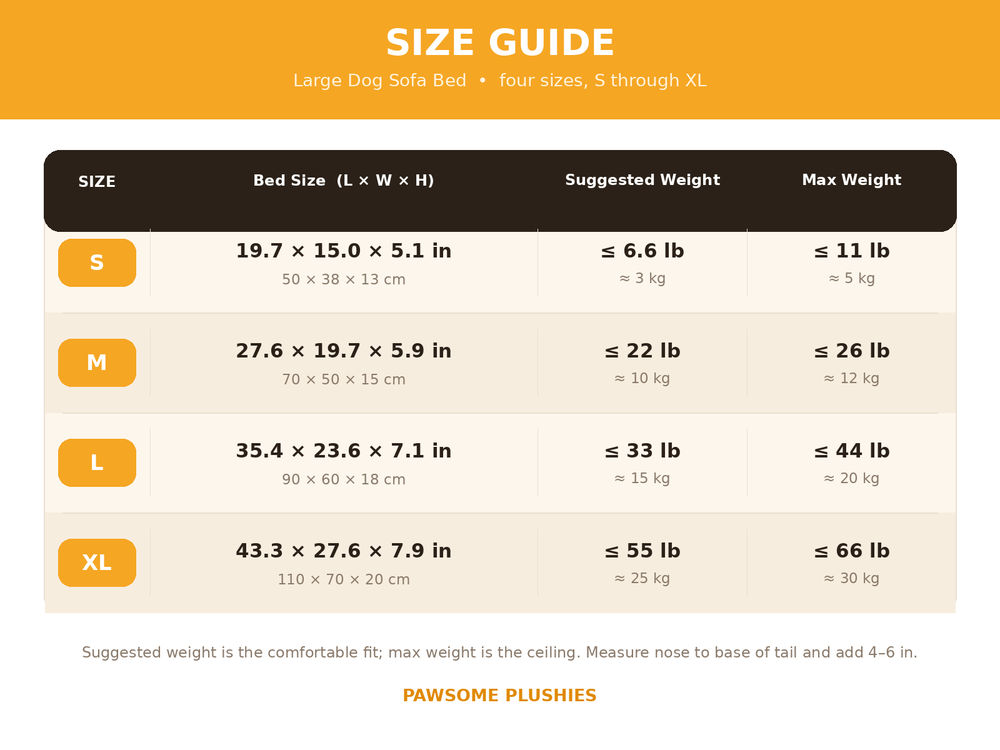The width and height of the screenshot is (1000, 750).
Task: Click the SIZE GUIDE title
Action: point(500,43)
